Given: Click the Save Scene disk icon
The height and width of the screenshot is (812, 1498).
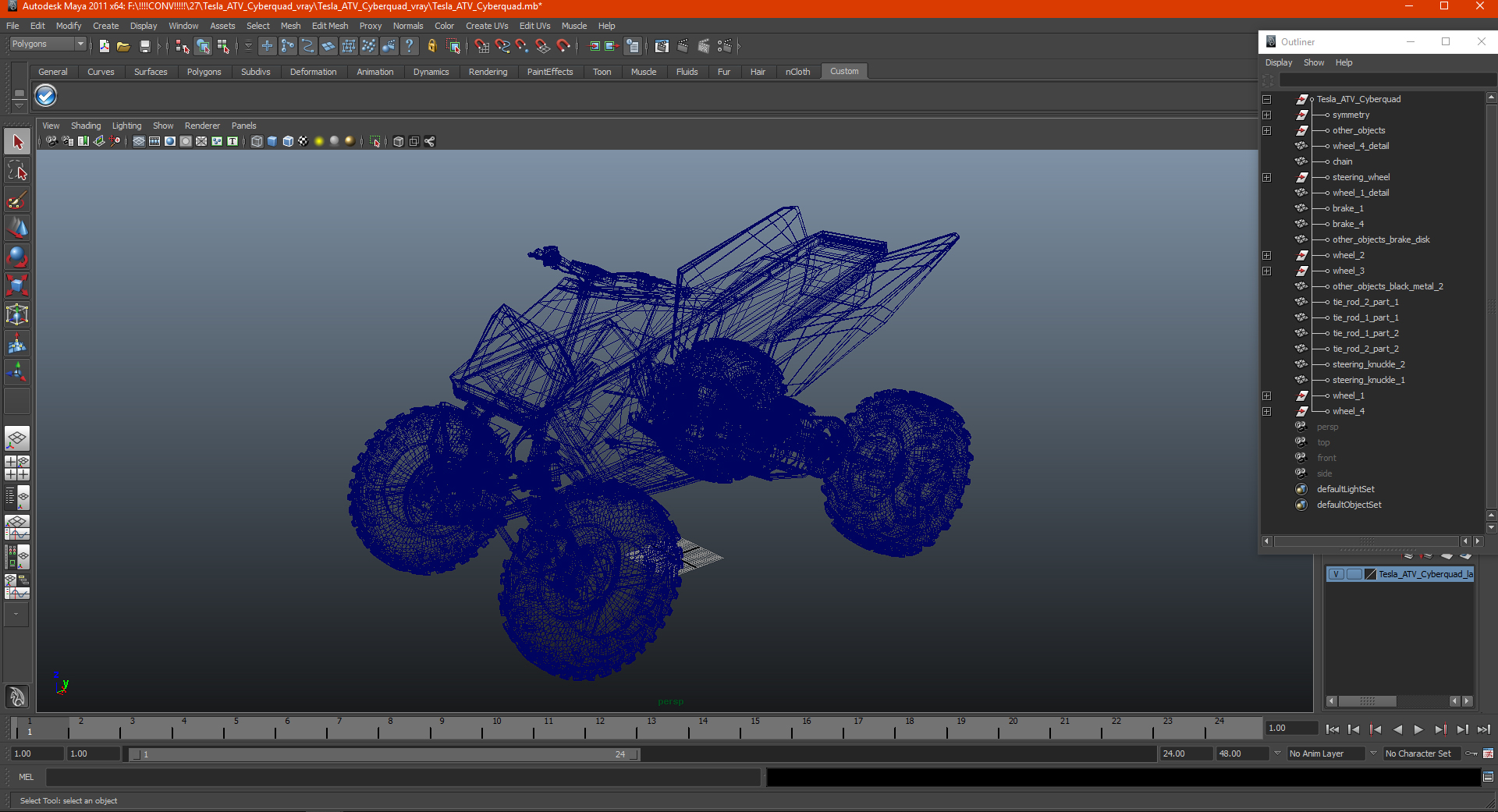Looking at the screenshot, I should pos(144,47).
